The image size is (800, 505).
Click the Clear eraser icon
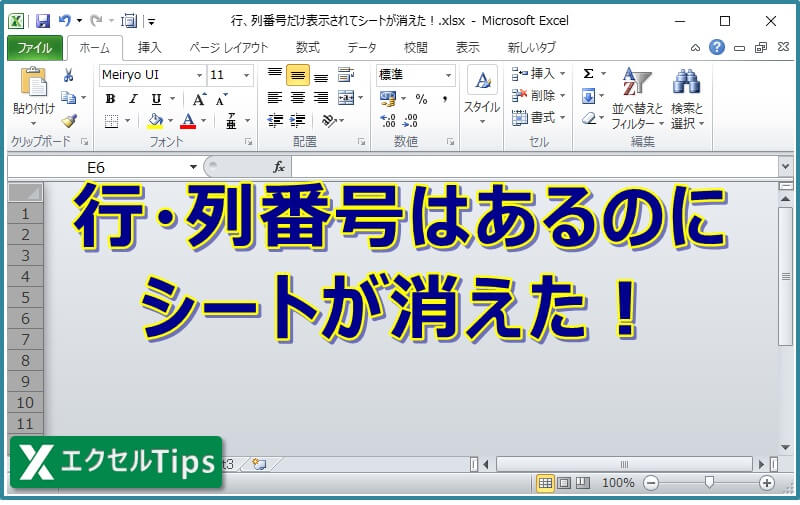tap(589, 118)
